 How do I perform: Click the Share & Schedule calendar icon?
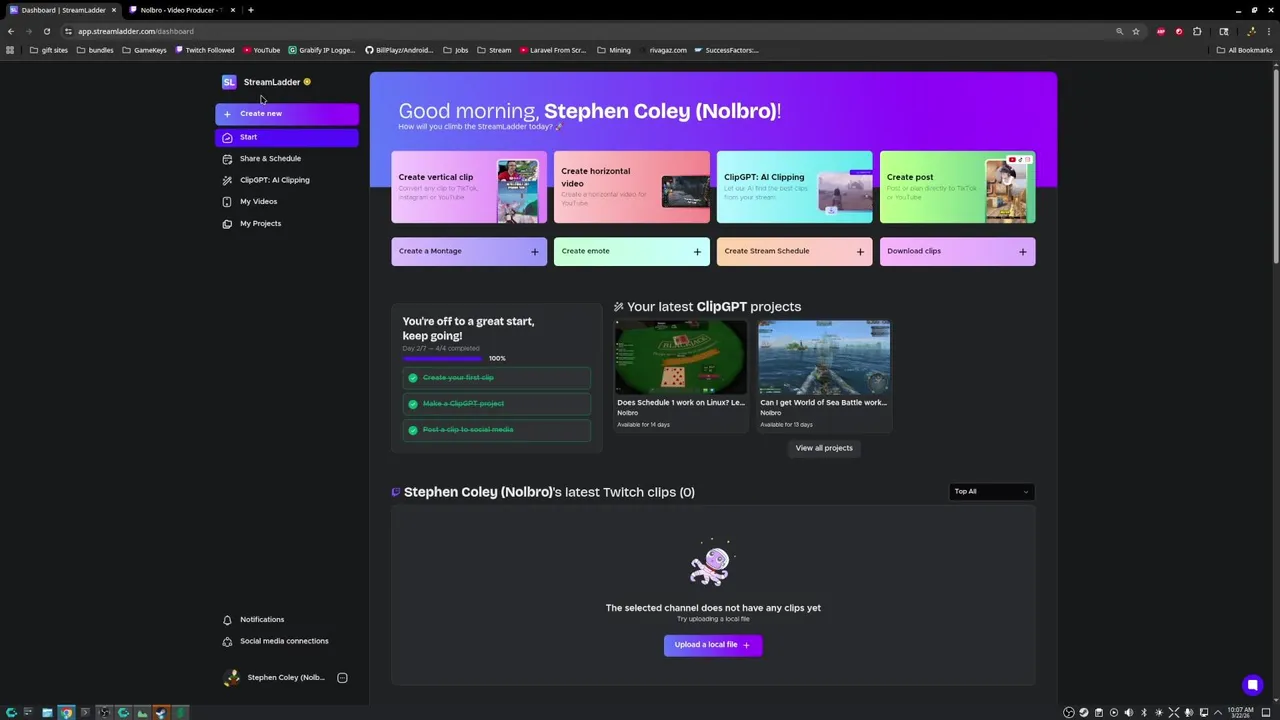click(227, 159)
